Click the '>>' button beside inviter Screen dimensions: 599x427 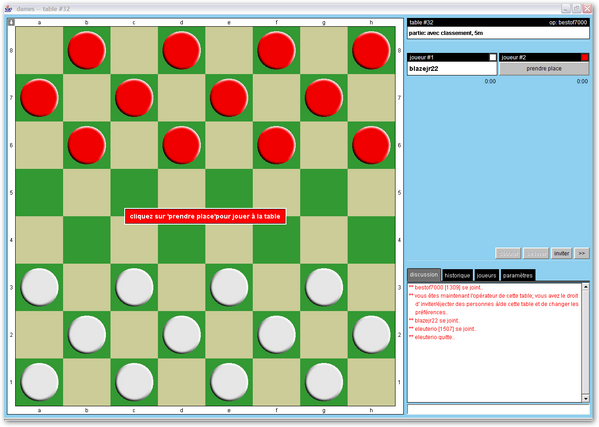click(581, 253)
